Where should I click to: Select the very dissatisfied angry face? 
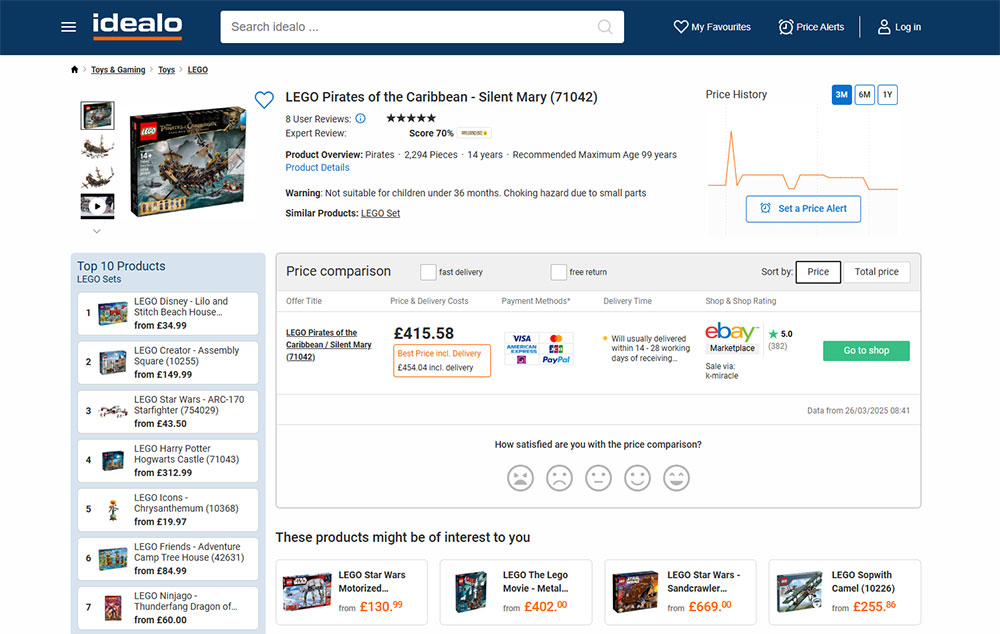(x=520, y=478)
